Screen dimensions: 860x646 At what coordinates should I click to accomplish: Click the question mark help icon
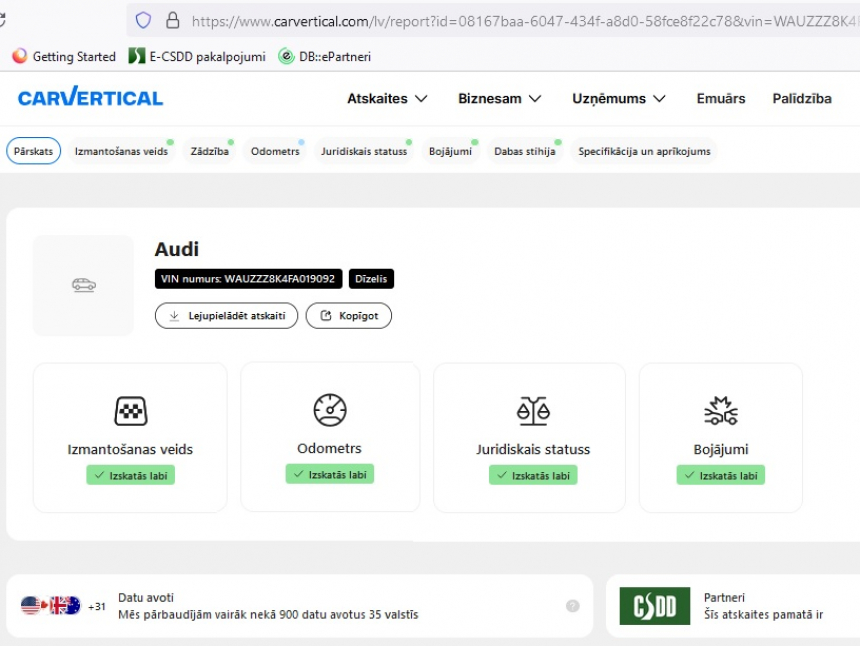click(573, 606)
